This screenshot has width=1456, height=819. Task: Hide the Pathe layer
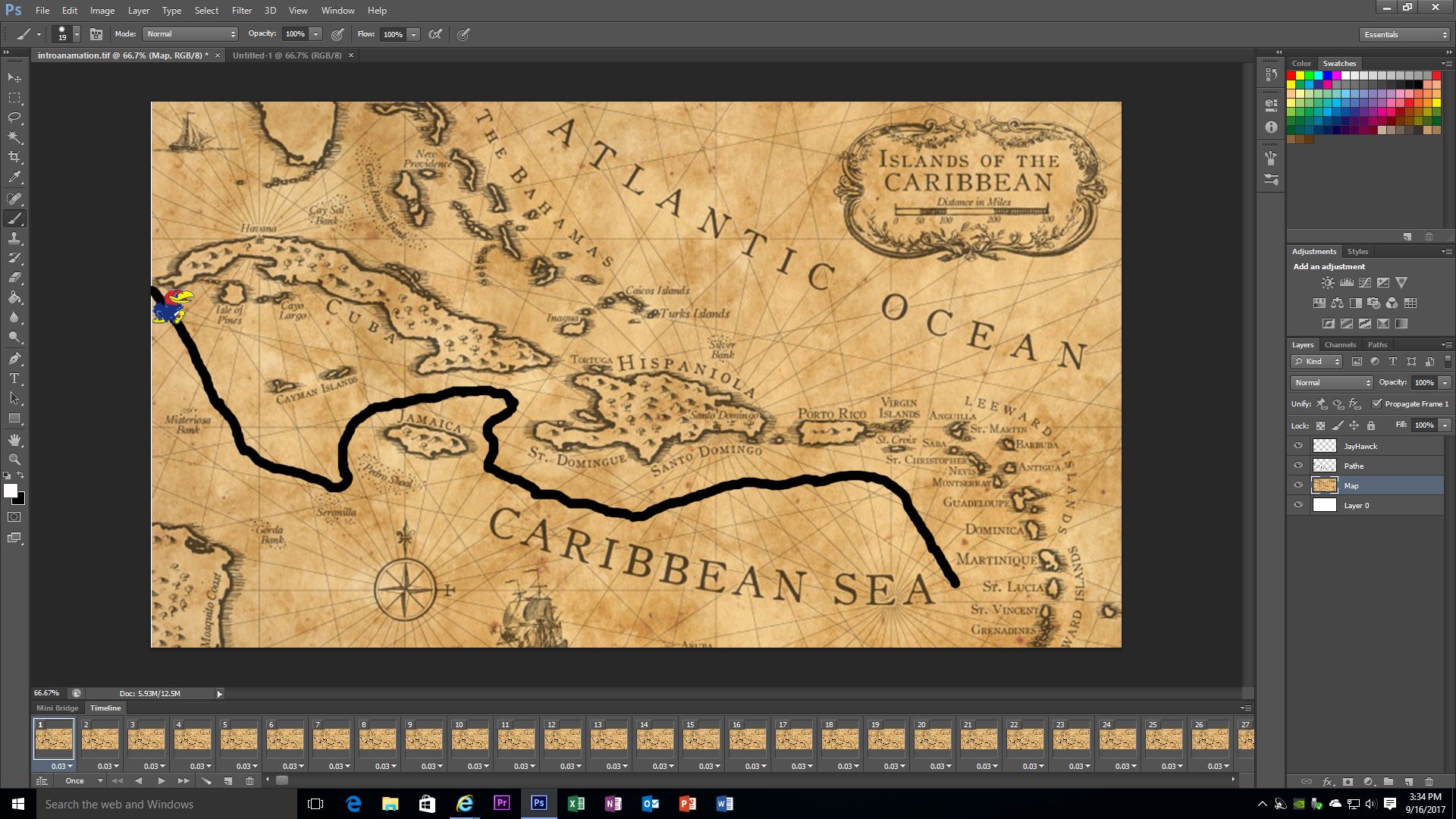pos(1298,466)
